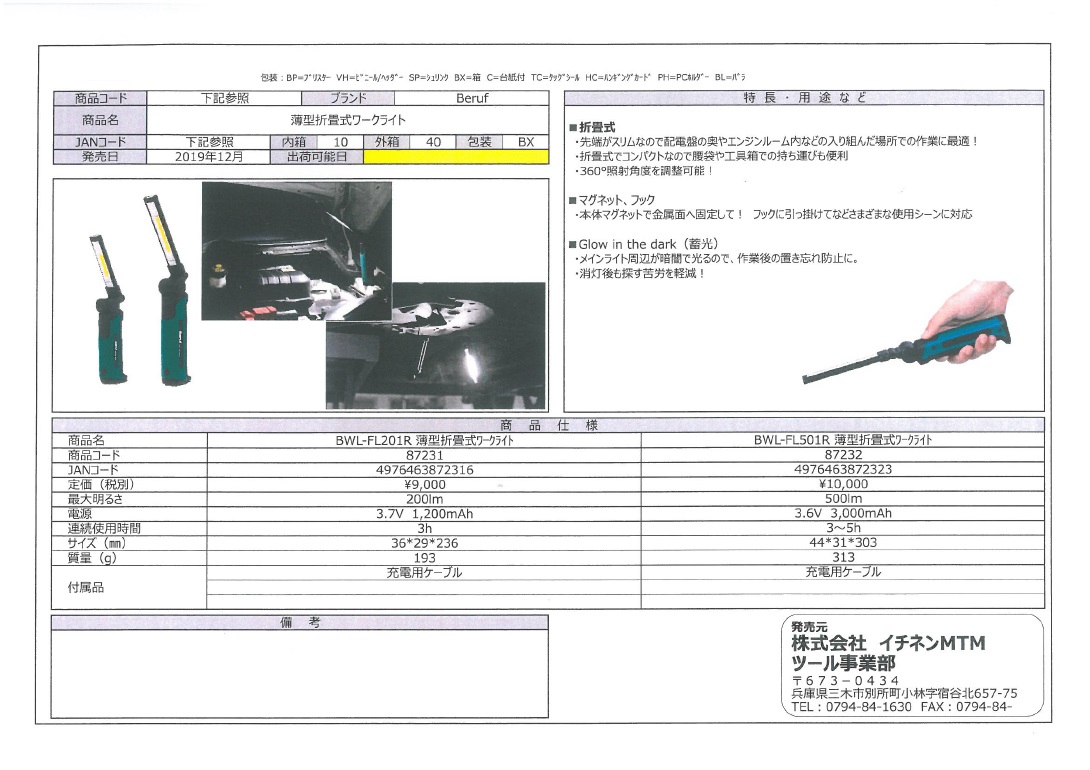Click JAN code "4976463872323"
Viewport: 1090px width, 770px height.
click(x=843, y=469)
